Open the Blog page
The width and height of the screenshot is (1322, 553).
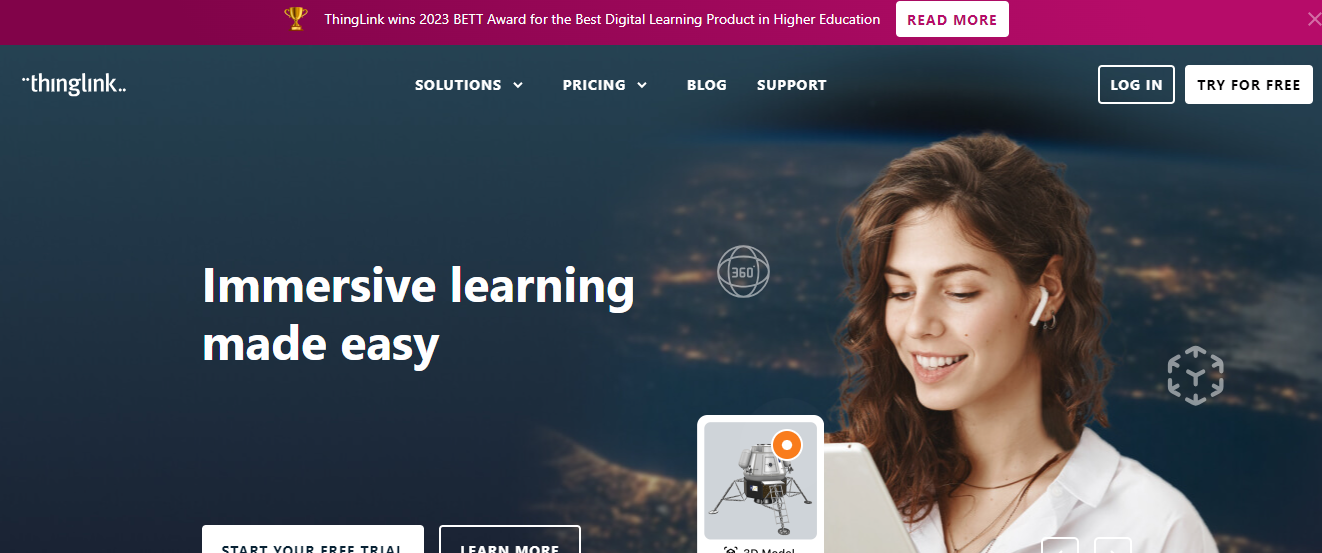coord(707,85)
